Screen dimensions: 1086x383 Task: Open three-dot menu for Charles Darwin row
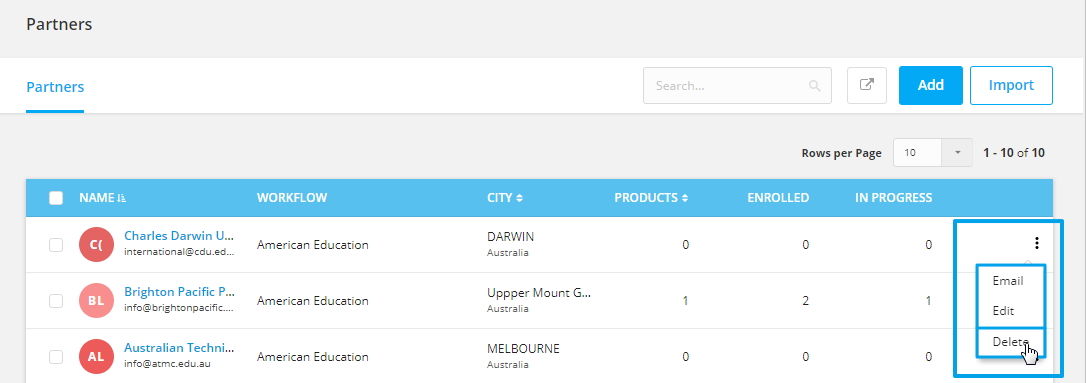click(1037, 243)
